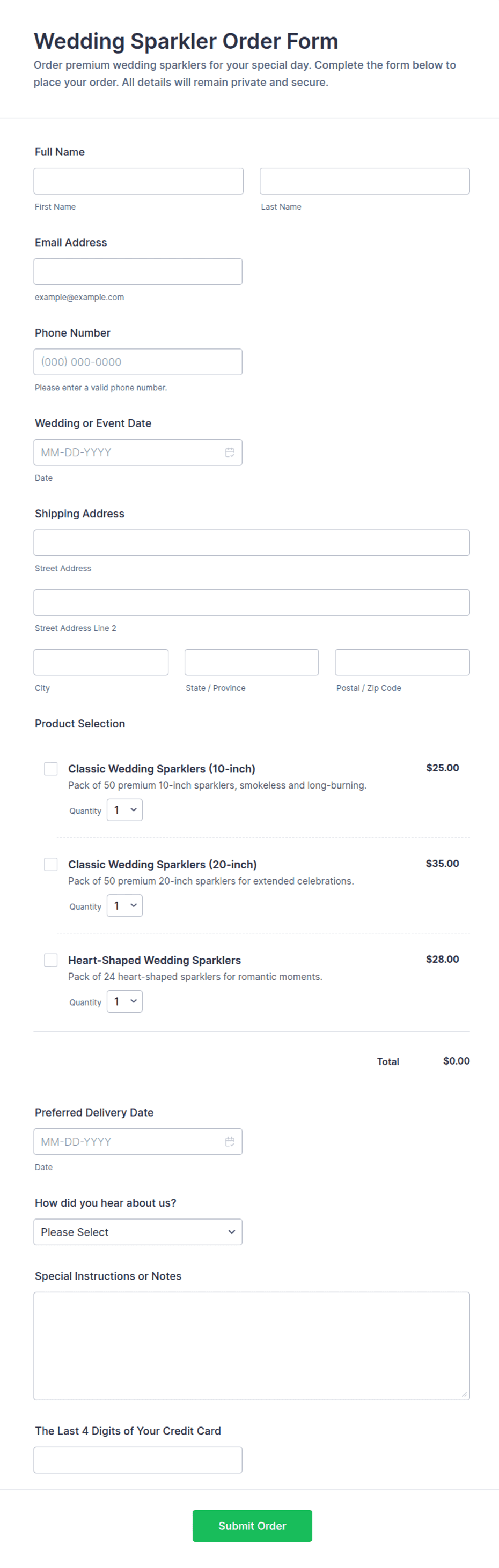Open calendar picker for Preferred Delivery Date
This screenshot has height=1568, width=499.
tap(230, 1141)
